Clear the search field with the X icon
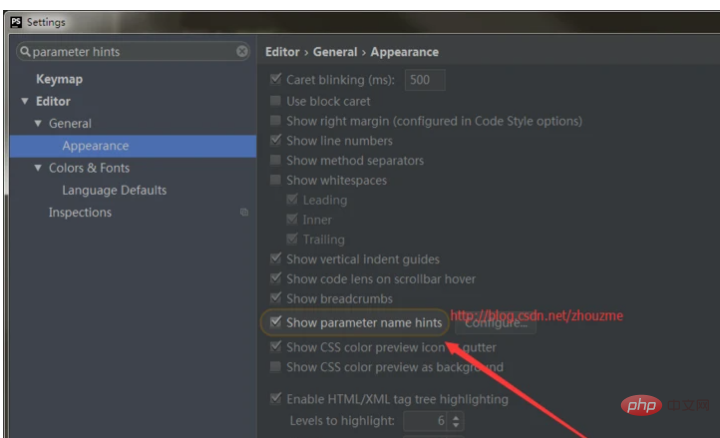Viewport: 720px width, 438px height. tap(242, 51)
